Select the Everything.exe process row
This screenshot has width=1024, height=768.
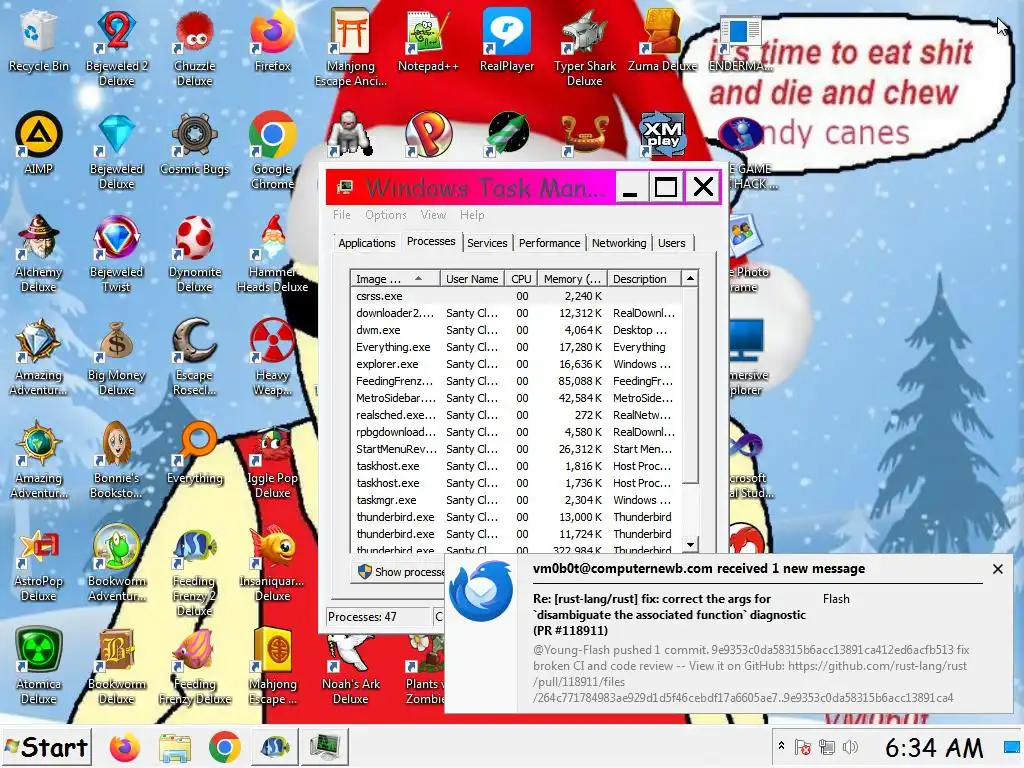pos(516,347)
